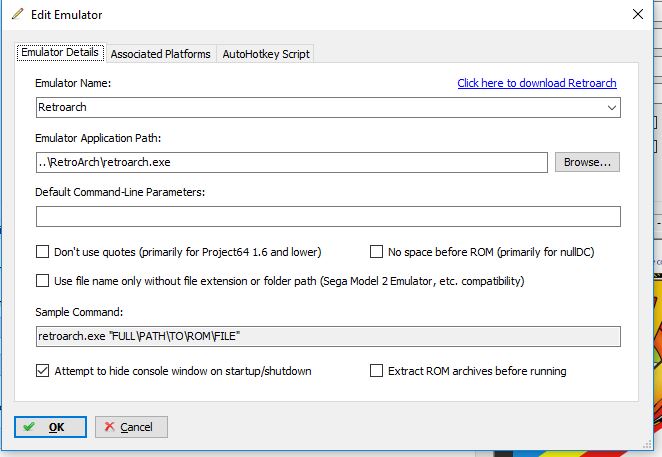Click the download Retroarch link

pyautogui.click(x=537, y=83)
